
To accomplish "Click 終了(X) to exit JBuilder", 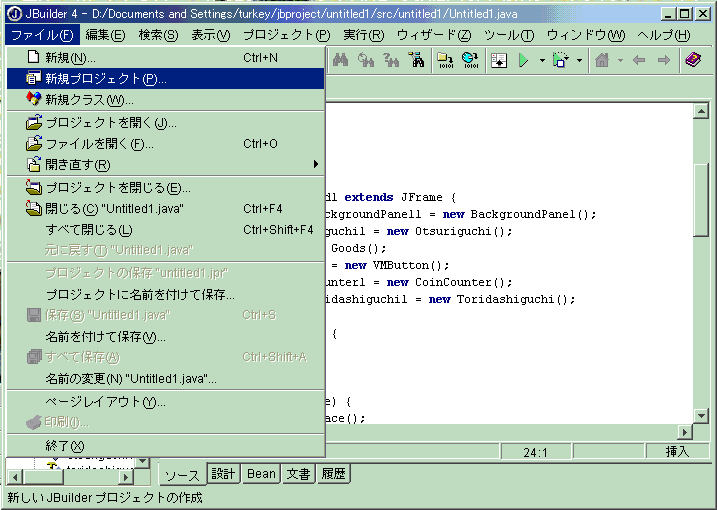I will (x=65, y=445).
